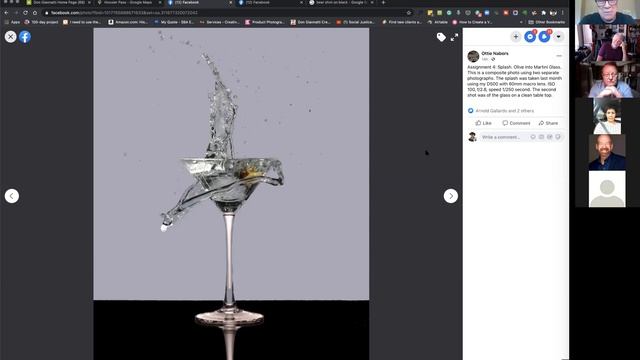Insert an emoji in the comment
The height and width of the screenshot is (360, 640).
click(533, 137)
